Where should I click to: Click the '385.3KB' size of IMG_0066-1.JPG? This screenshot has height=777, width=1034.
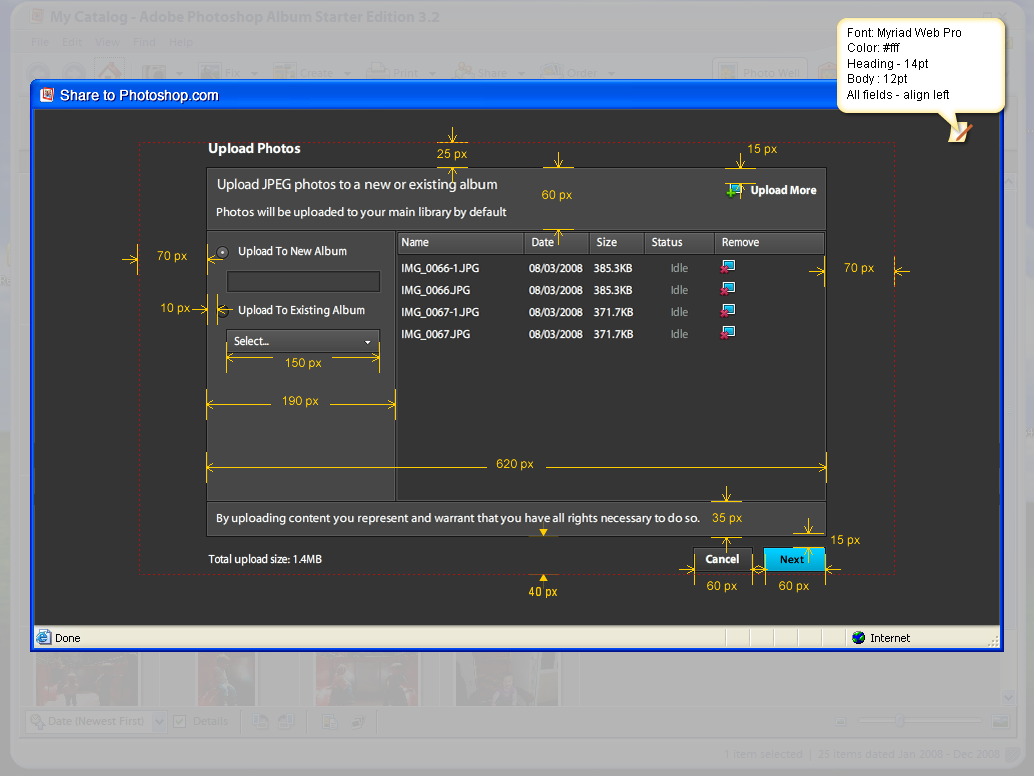613,268
